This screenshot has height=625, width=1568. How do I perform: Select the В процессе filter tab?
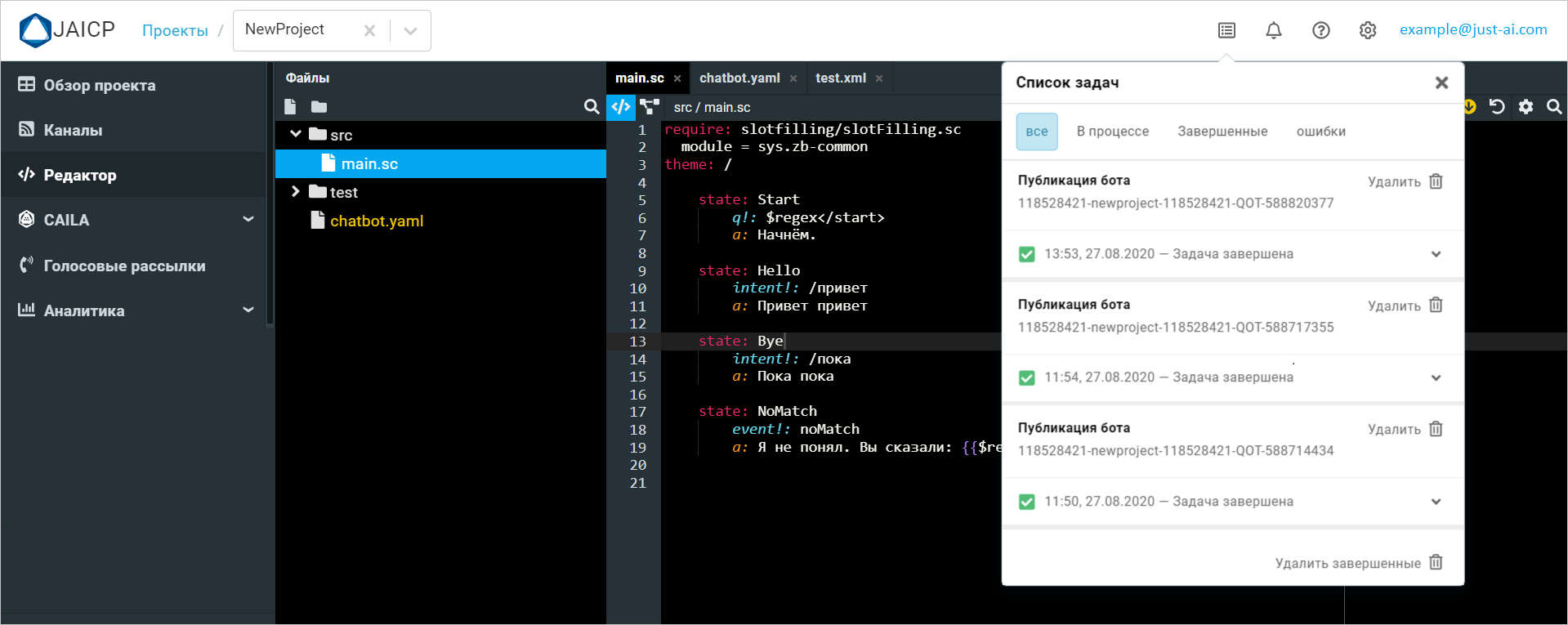1113,132
